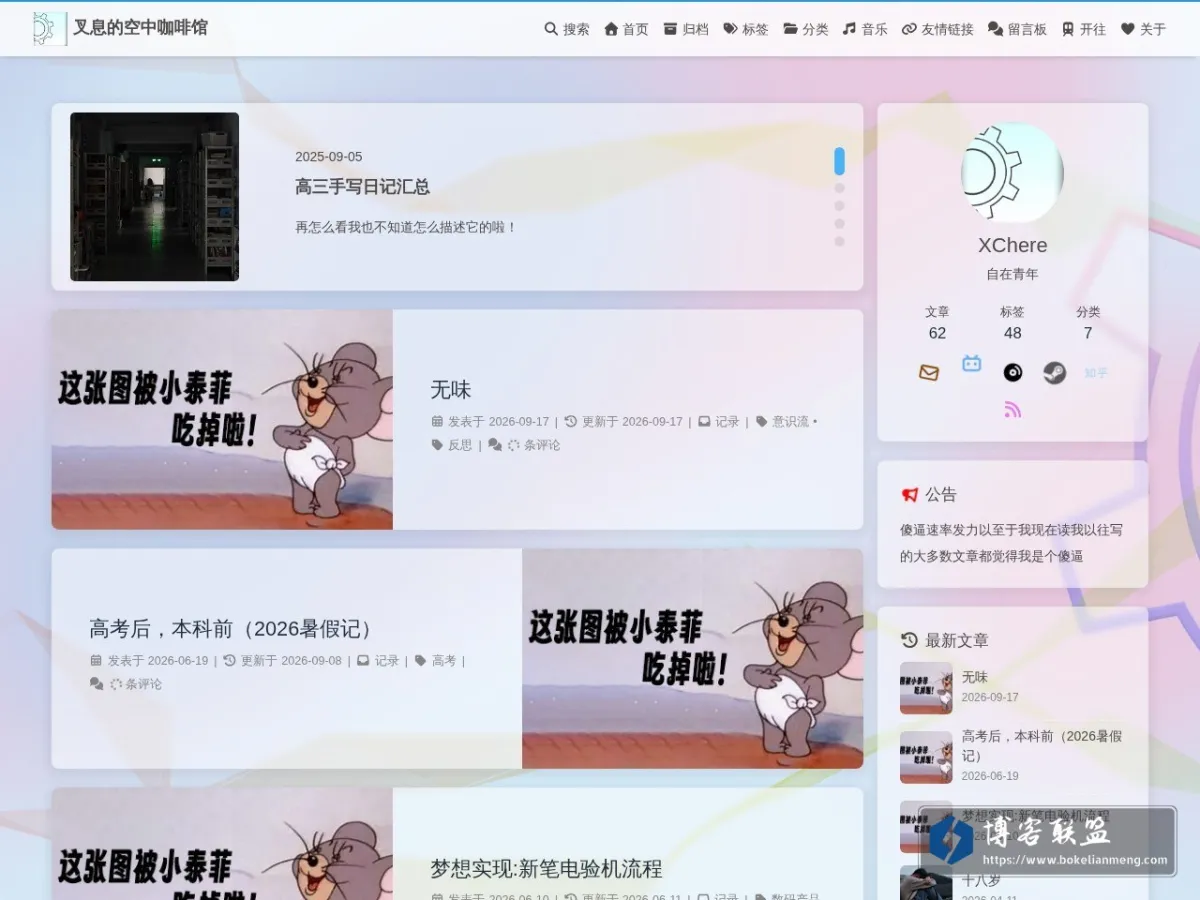Click the 开往 travelling link
The image size is (1200, 900).
pyautogui.click(x=1084, y=29)
